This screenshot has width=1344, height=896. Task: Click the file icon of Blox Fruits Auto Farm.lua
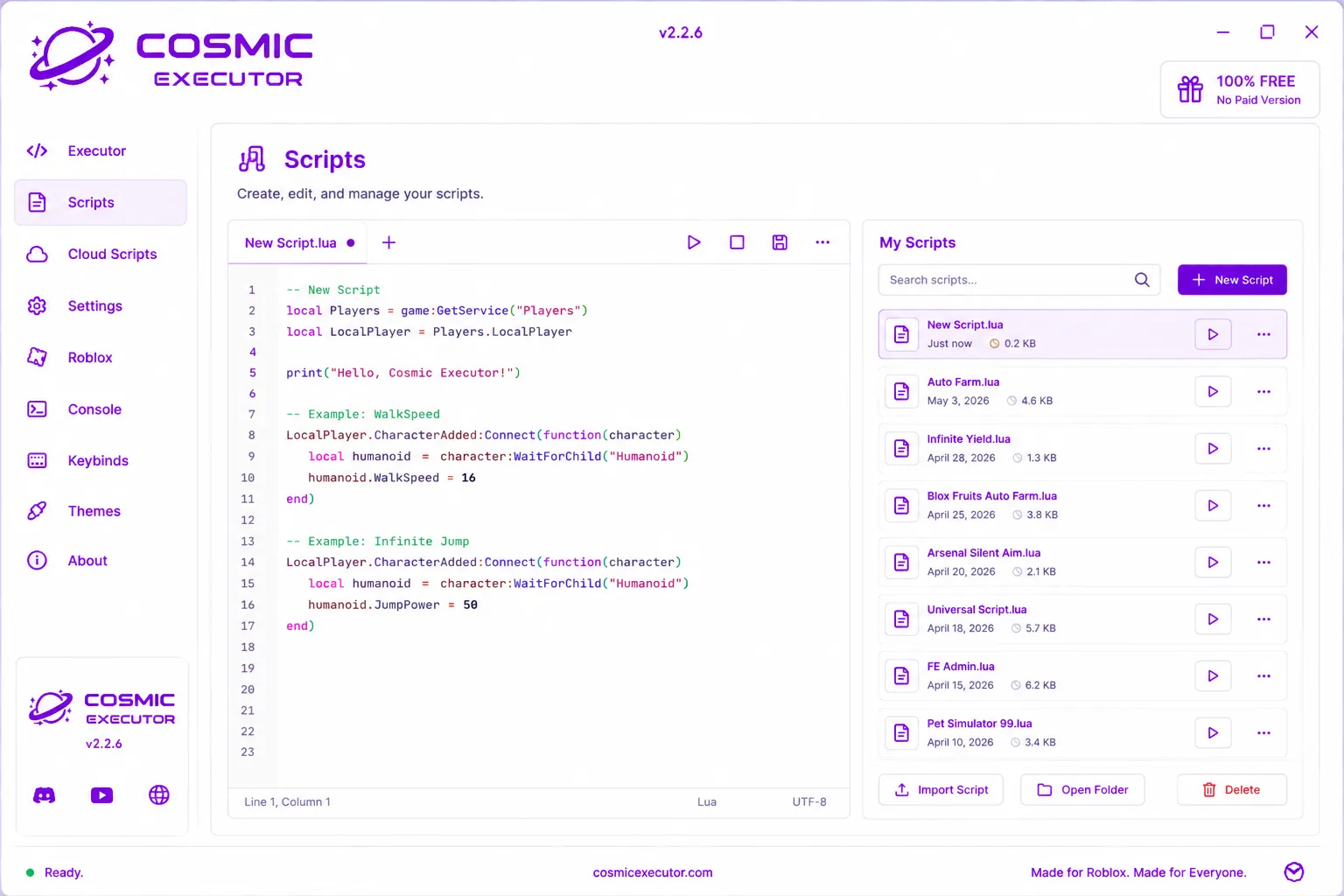[901, 505]
